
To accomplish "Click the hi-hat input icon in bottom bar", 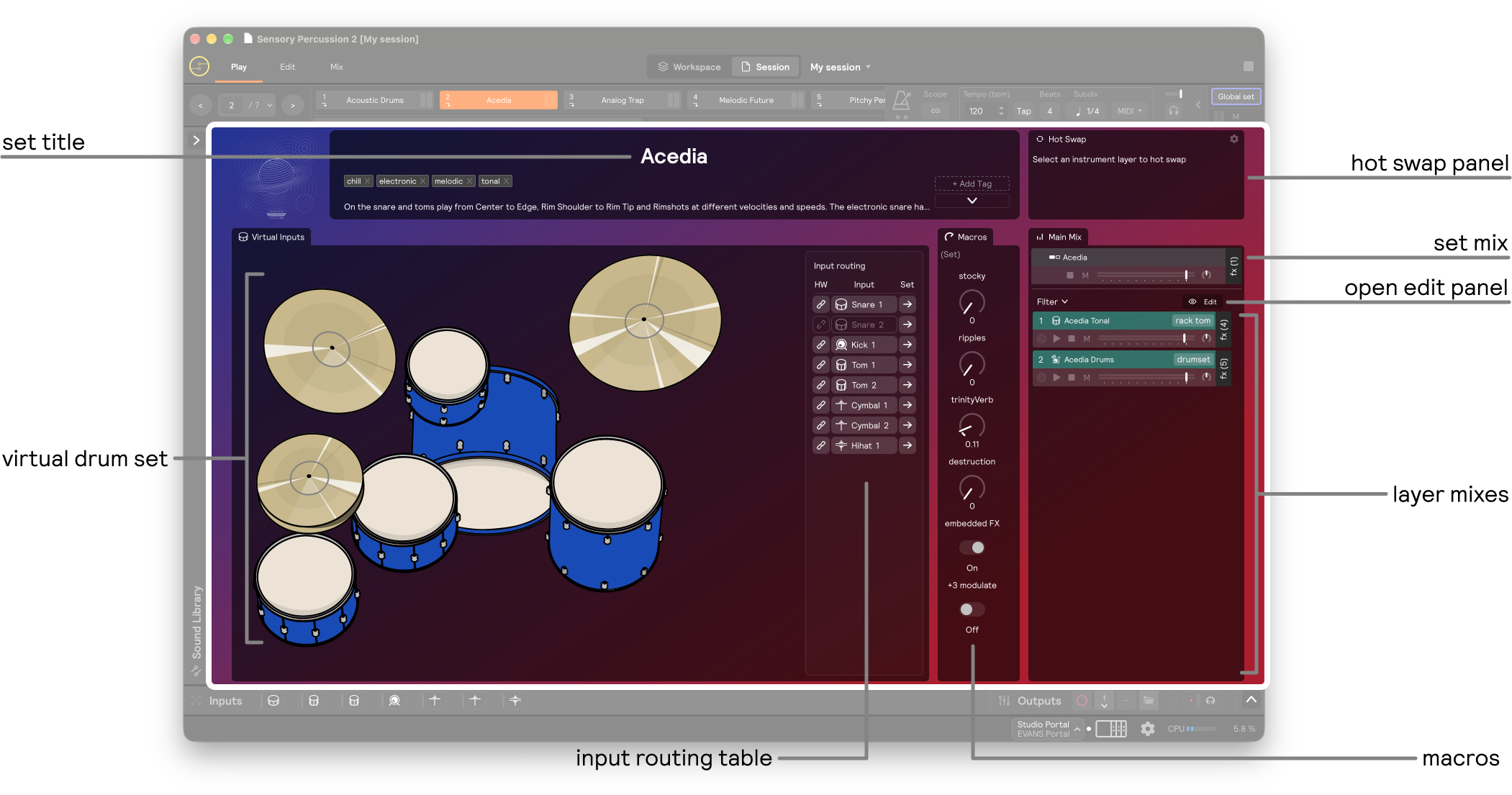I will [x=515, y=700].
